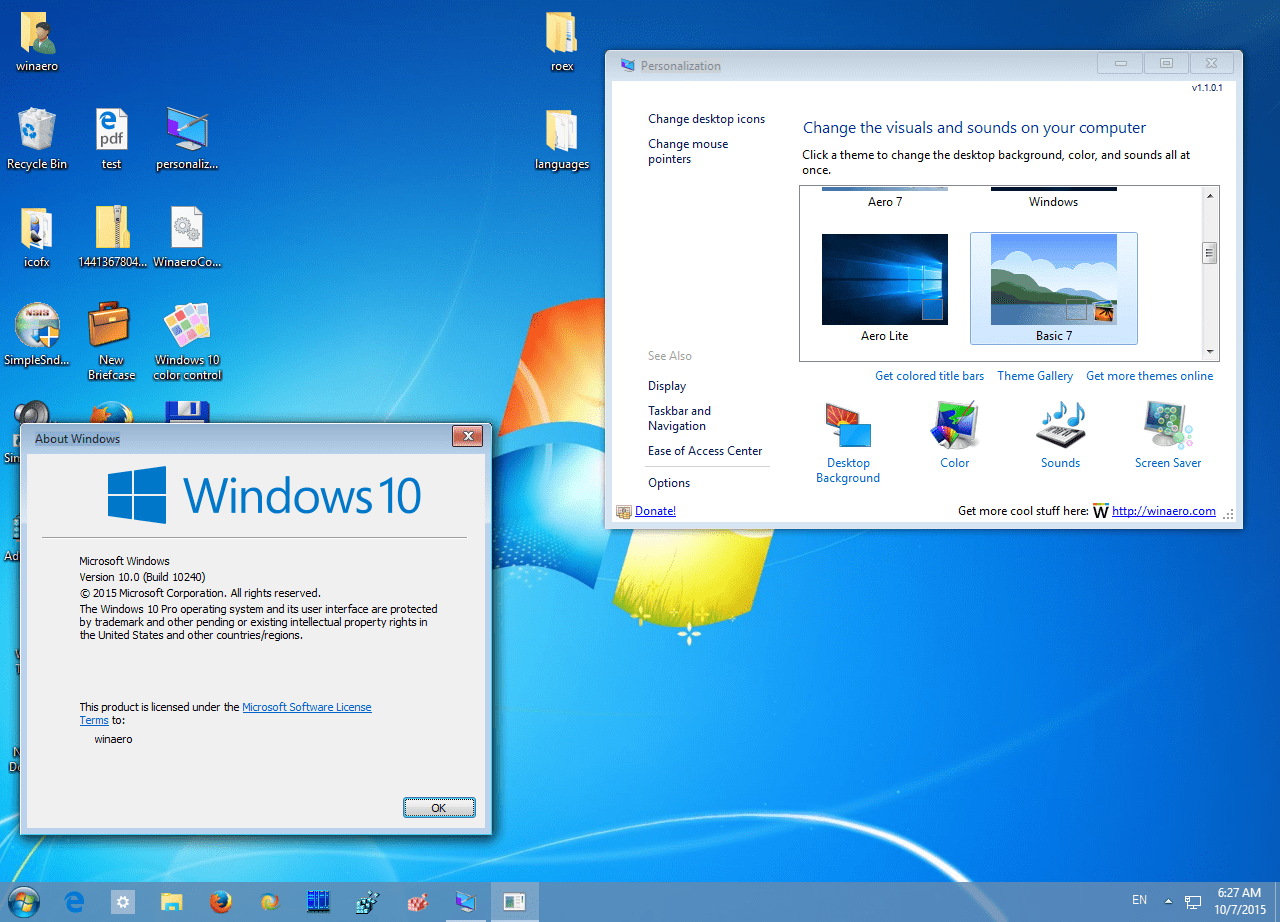Click the Start button orb

[24, 902]
